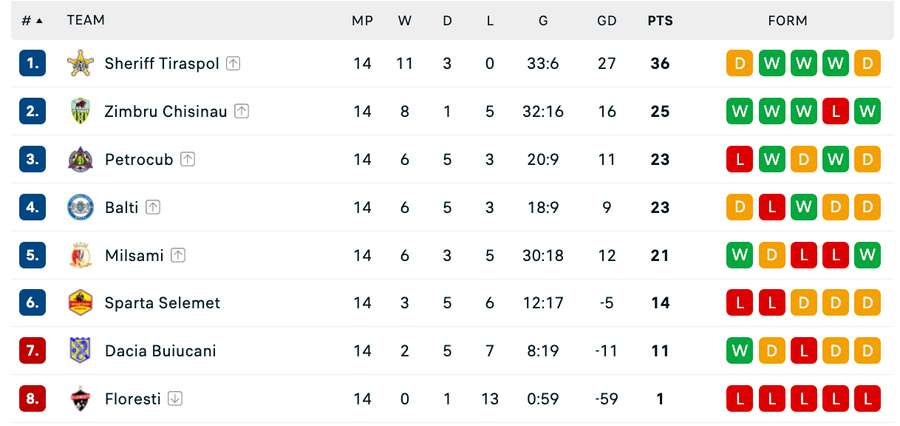The image size is (900, 426).
Task: Sort table by rank number column
Action: point(32,21)
